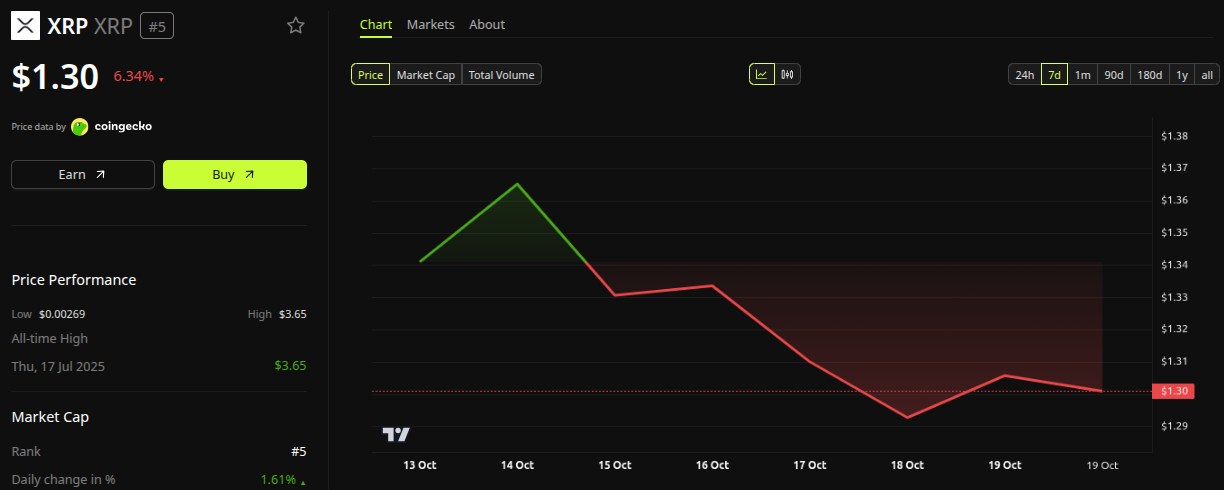Click the High $3.65 value
The width and height of the screenshot is (1224, 490).
coord(292,314)
